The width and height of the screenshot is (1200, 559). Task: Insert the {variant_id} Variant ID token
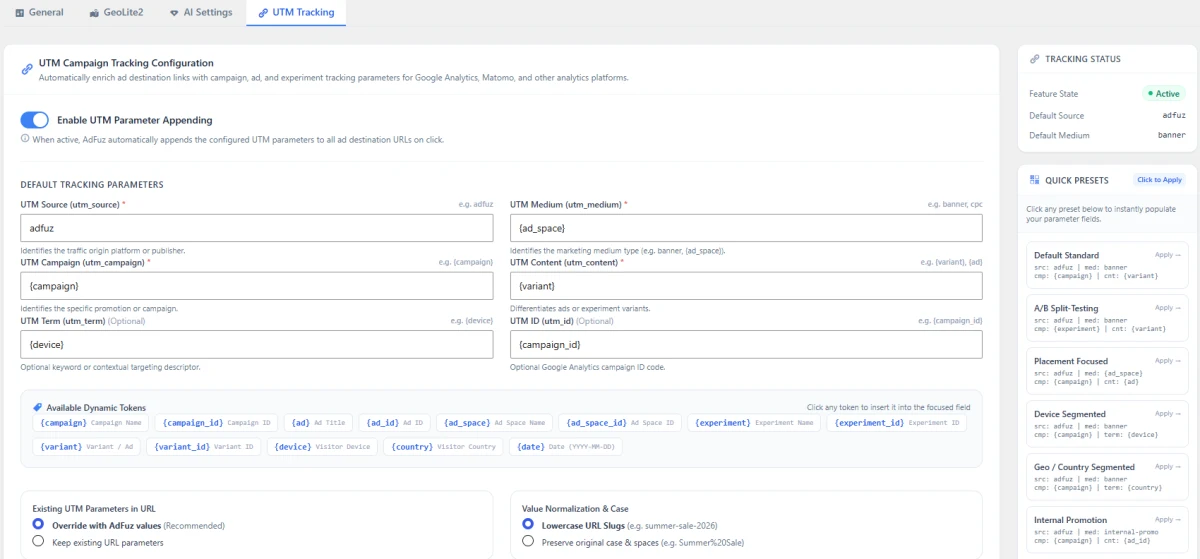point(203,447)
